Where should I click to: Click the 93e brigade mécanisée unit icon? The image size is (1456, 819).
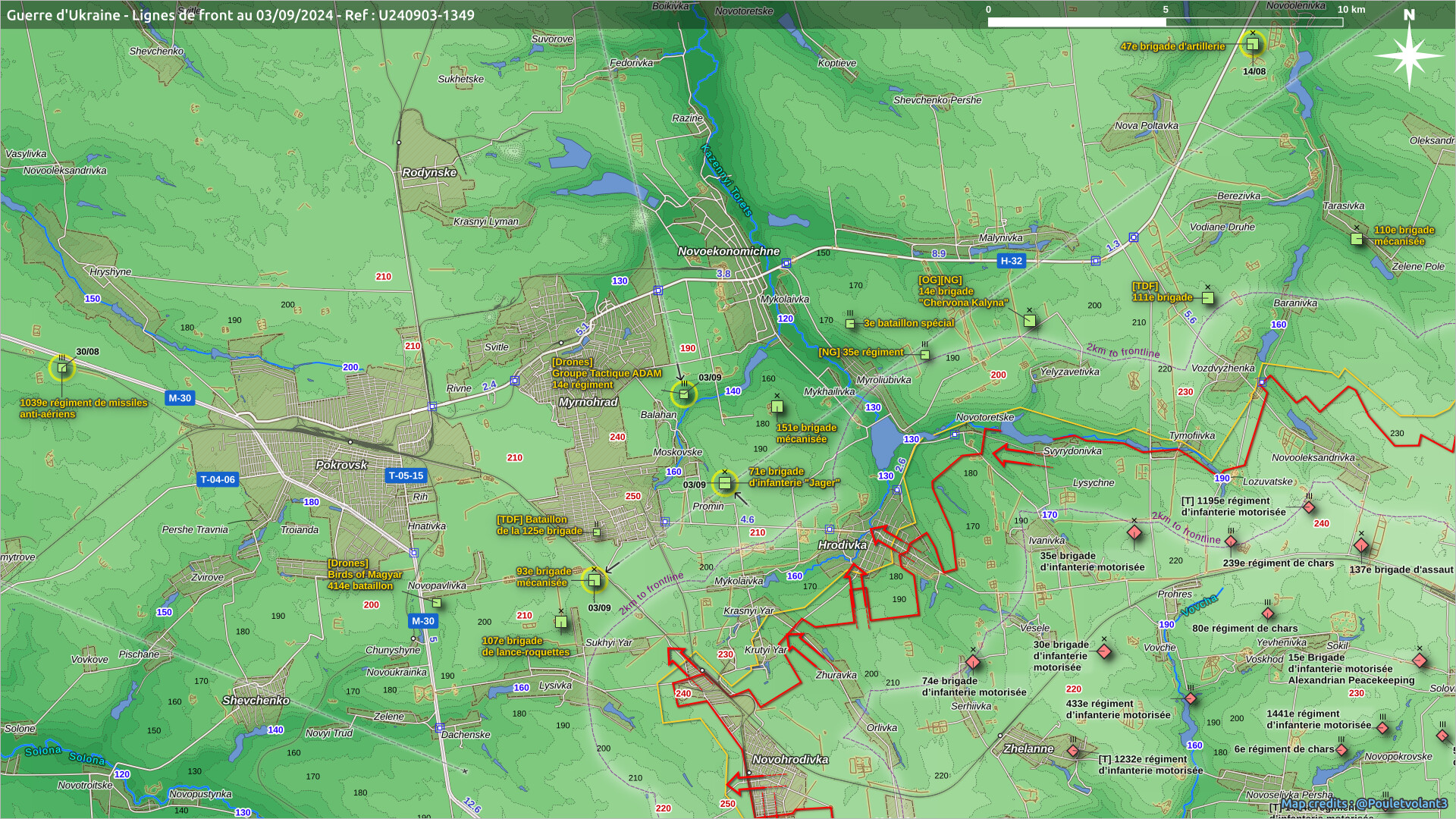coord(594,580)
